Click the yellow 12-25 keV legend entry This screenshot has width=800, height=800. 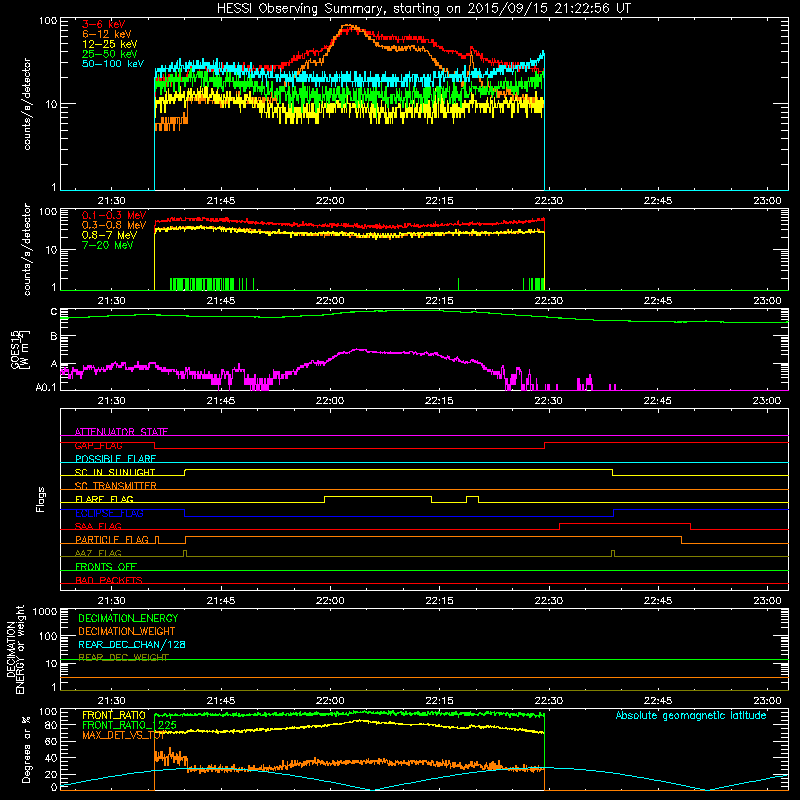coord(110,44)
